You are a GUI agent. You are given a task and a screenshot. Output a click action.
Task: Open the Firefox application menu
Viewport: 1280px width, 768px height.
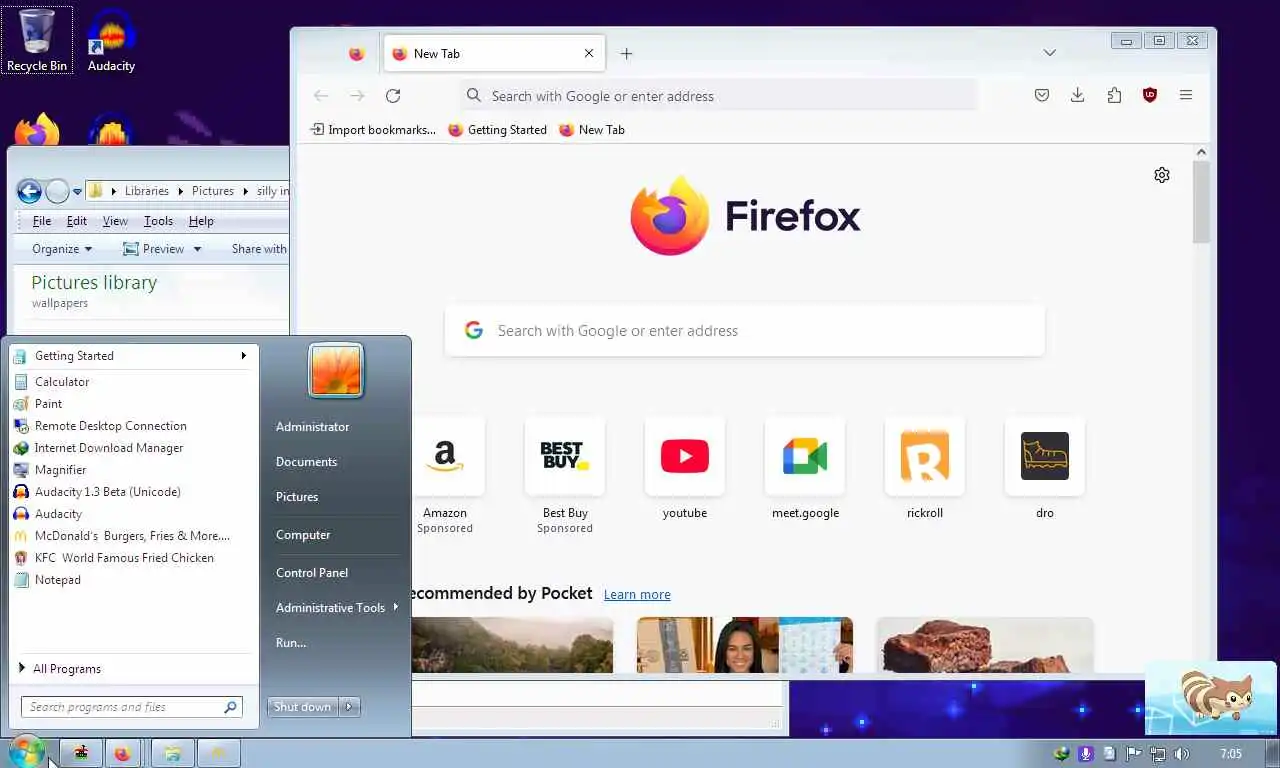tap(1186, 95)
